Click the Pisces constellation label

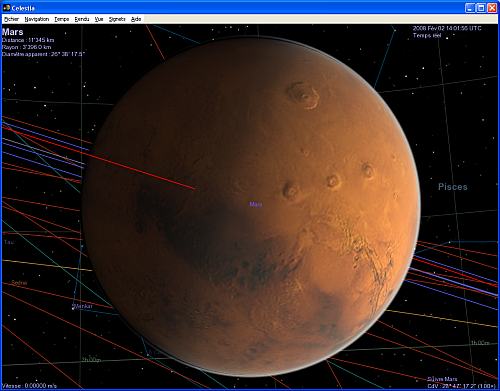(x=453, y=187)
